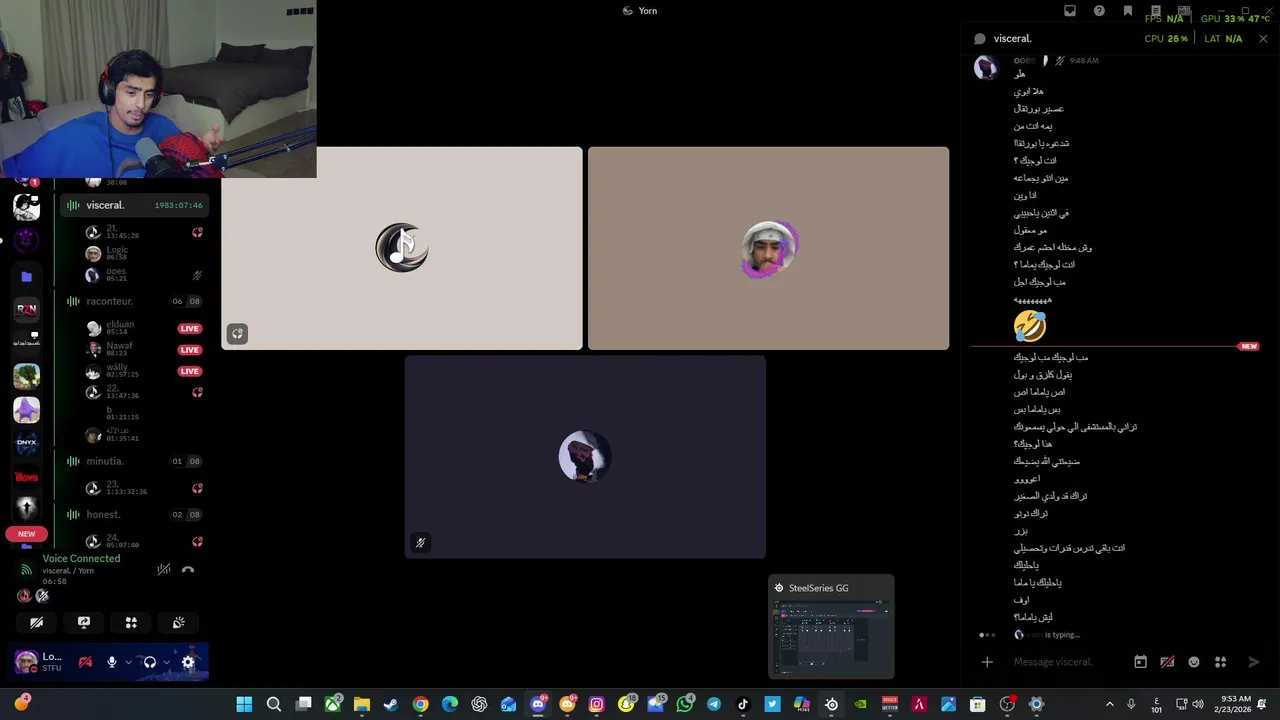Image resolution: width=1280 pixels, height=720 pixels.
Task: Open Discord help icon
Action: click(x=1099, y=11)
